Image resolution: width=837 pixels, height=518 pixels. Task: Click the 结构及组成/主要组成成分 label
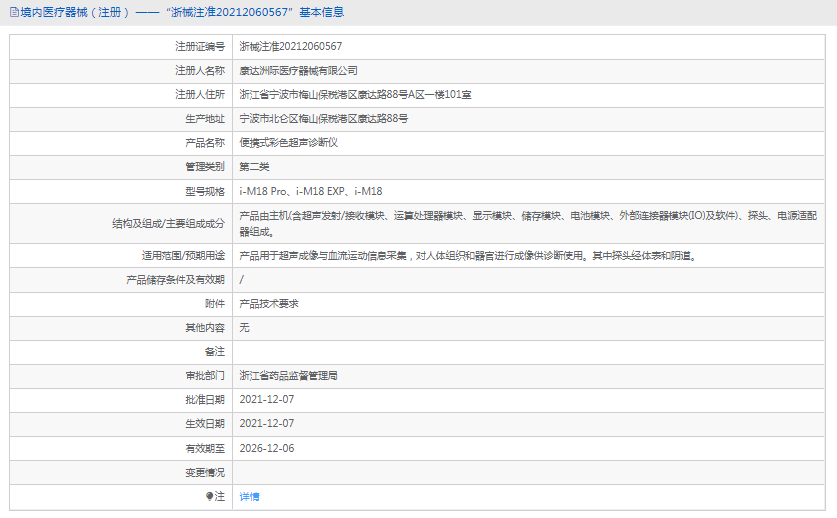(169, 223)
